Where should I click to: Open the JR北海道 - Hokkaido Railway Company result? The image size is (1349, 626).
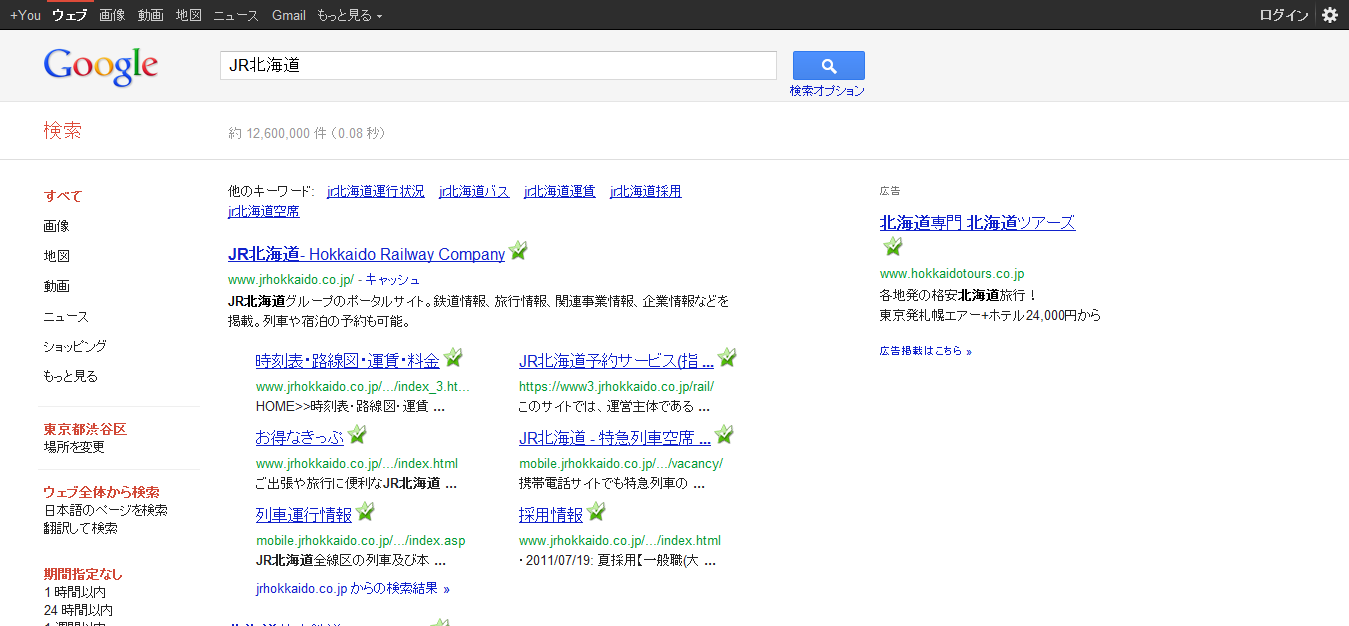point(366,254)
